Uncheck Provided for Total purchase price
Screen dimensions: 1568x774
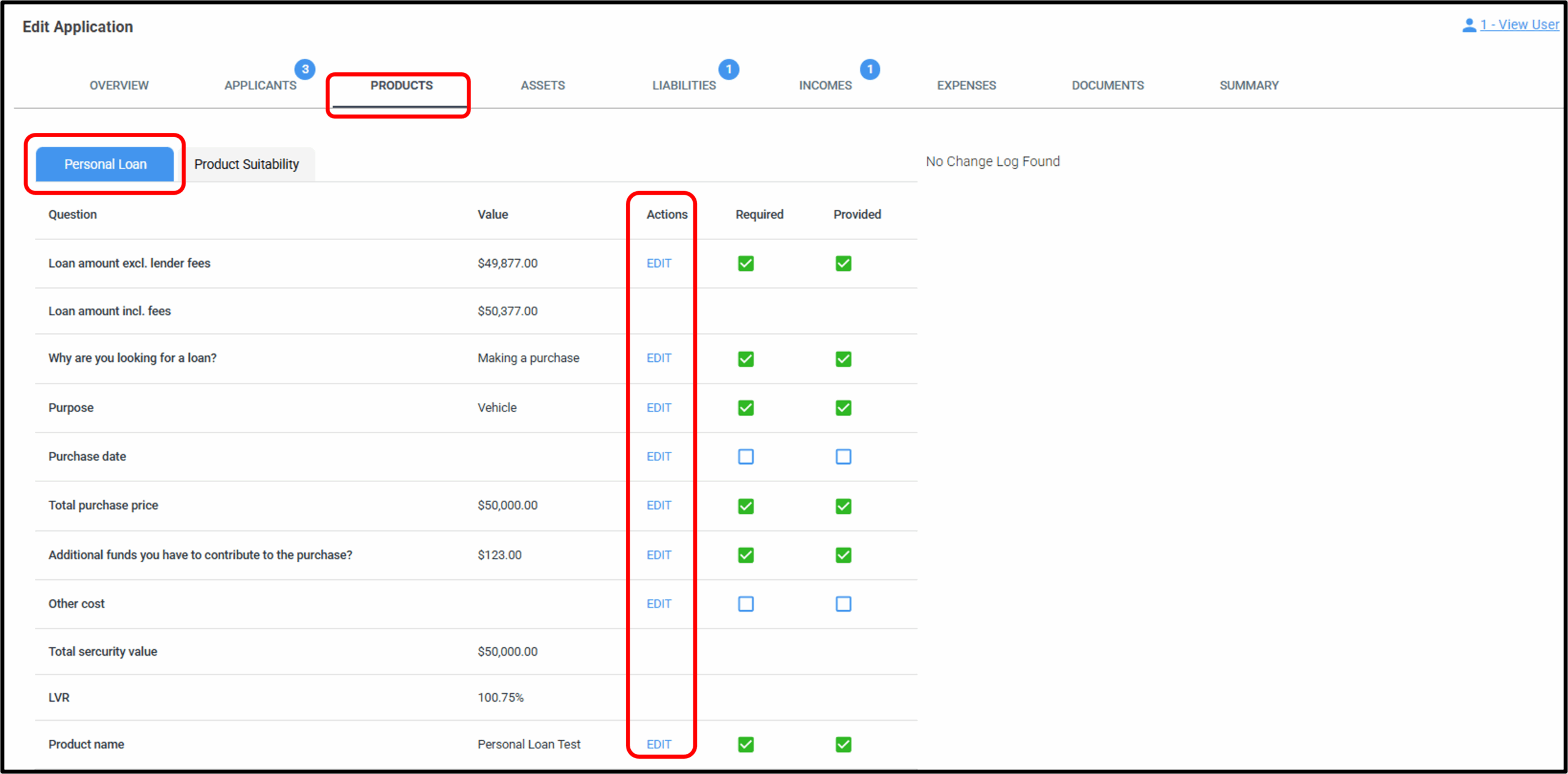tap(843, 506)
